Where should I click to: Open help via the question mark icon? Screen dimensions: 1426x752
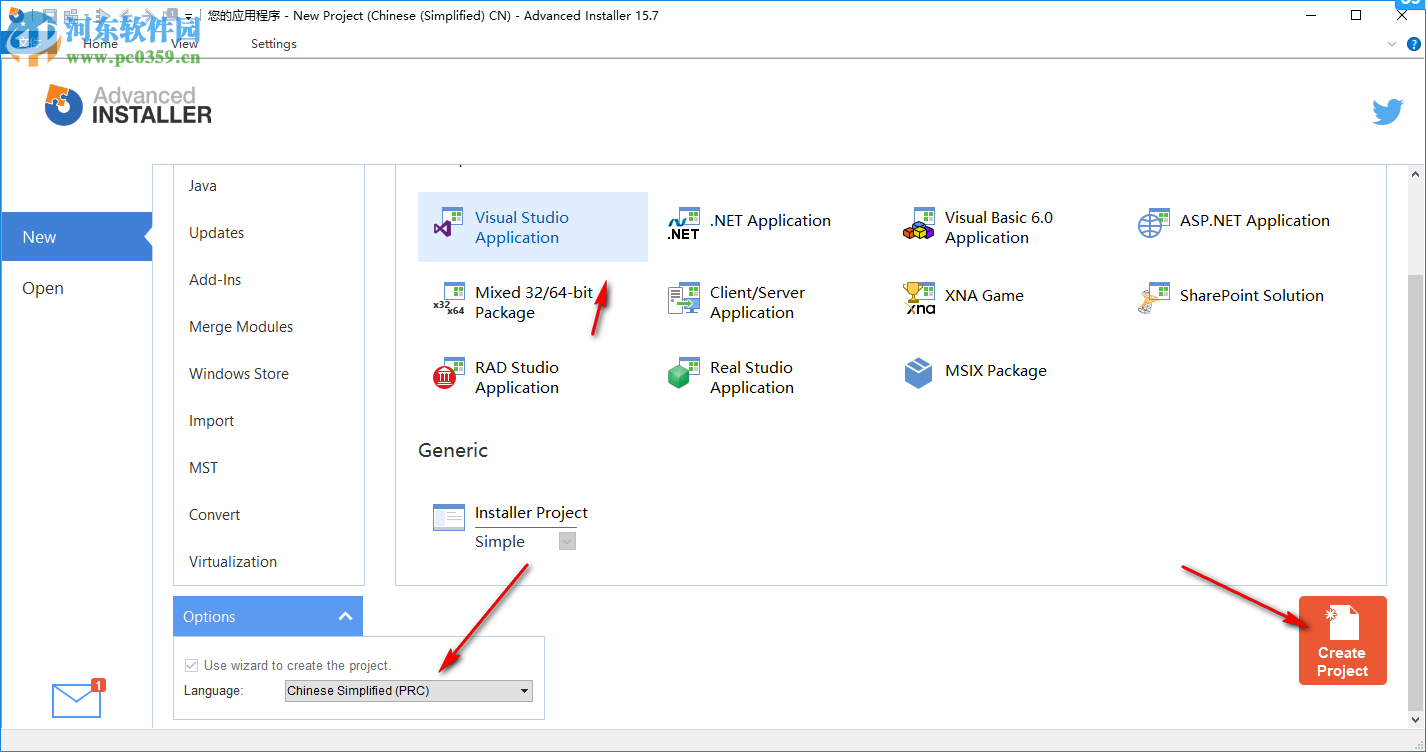[1413, 44]
